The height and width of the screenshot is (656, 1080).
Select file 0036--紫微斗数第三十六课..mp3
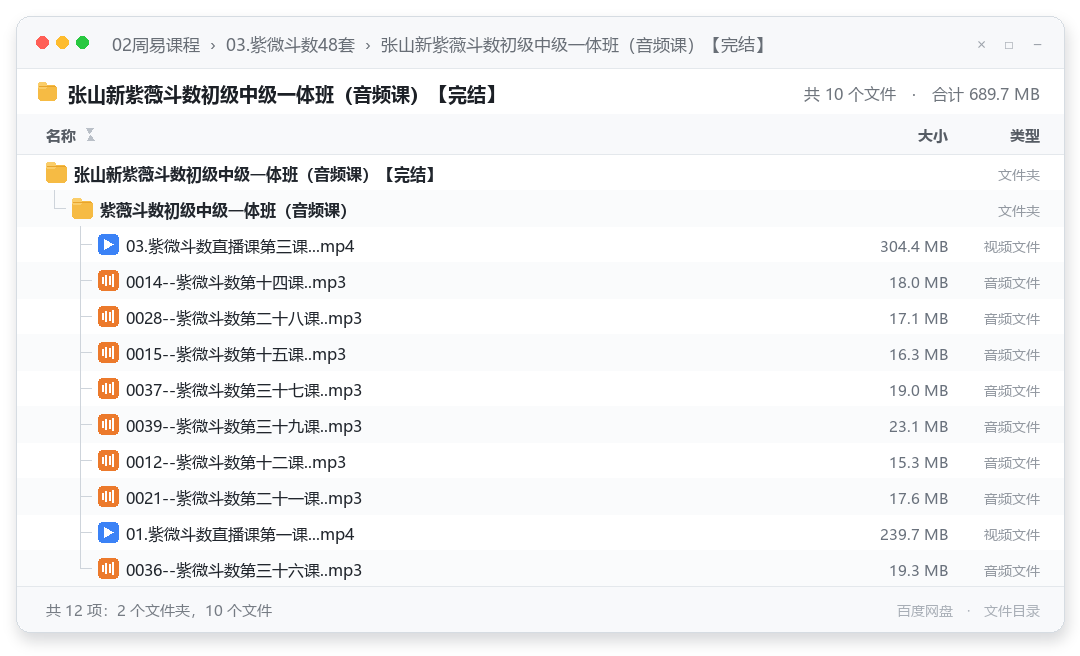541,568
